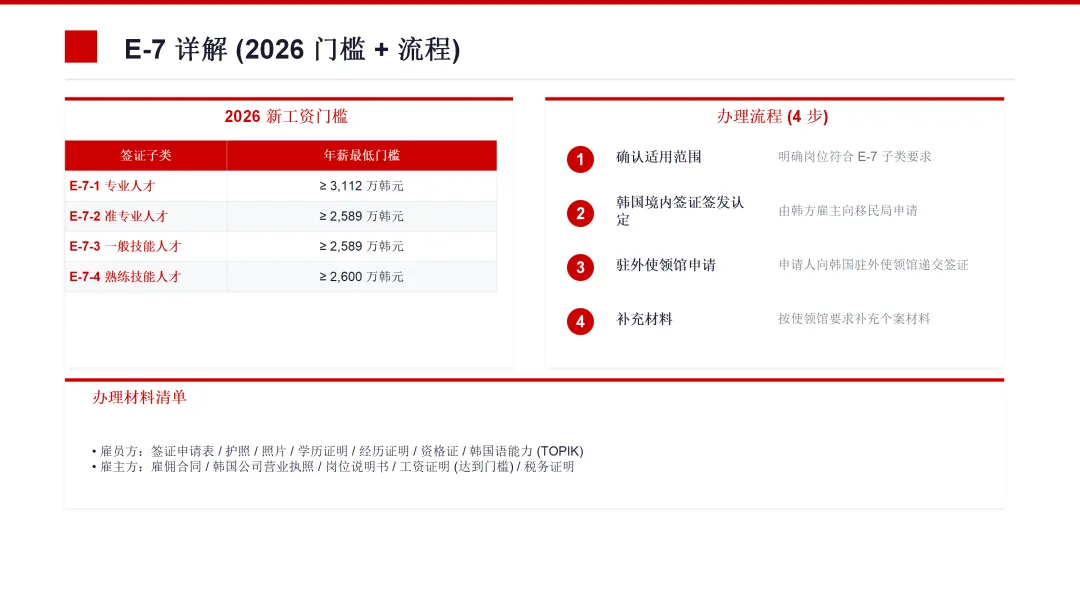The image size is (1080, 608).
Task: Click the 驻外使领馆申请 step text
Action: [x=665, y=265]
